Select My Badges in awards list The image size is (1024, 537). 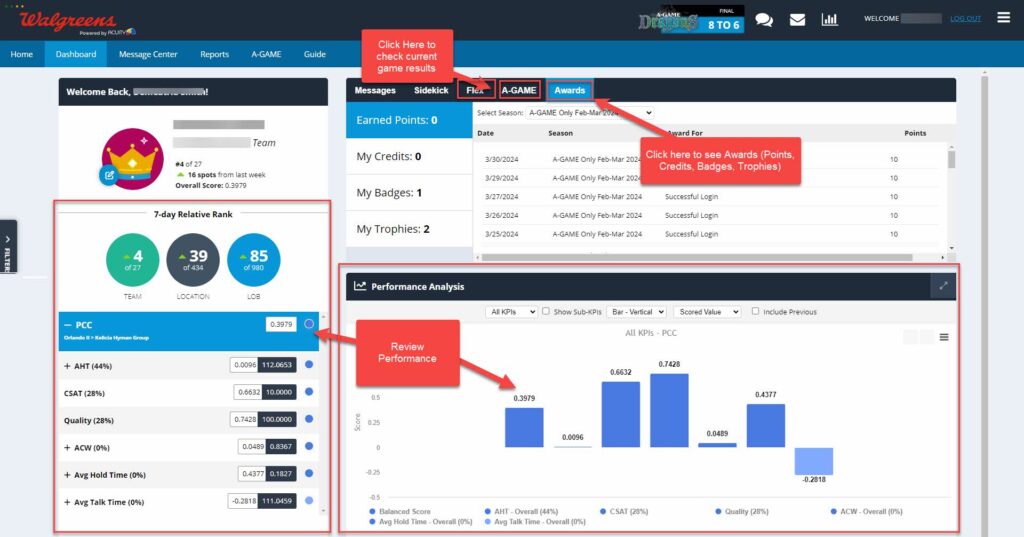click(389, 192)
